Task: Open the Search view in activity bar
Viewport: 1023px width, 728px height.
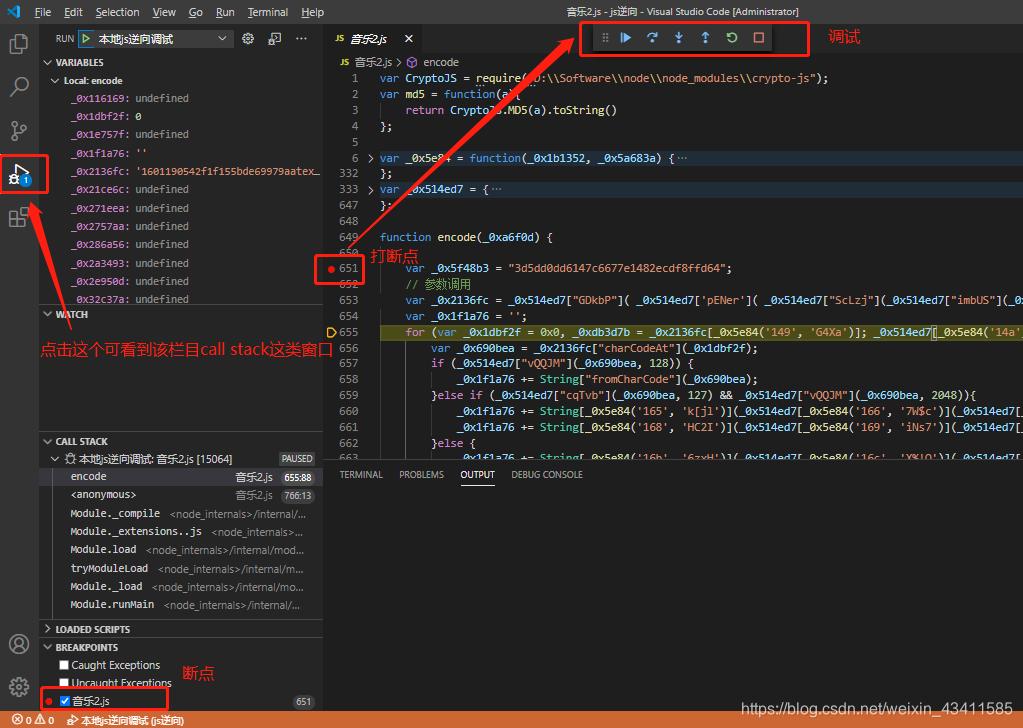Action: point(19,87)
